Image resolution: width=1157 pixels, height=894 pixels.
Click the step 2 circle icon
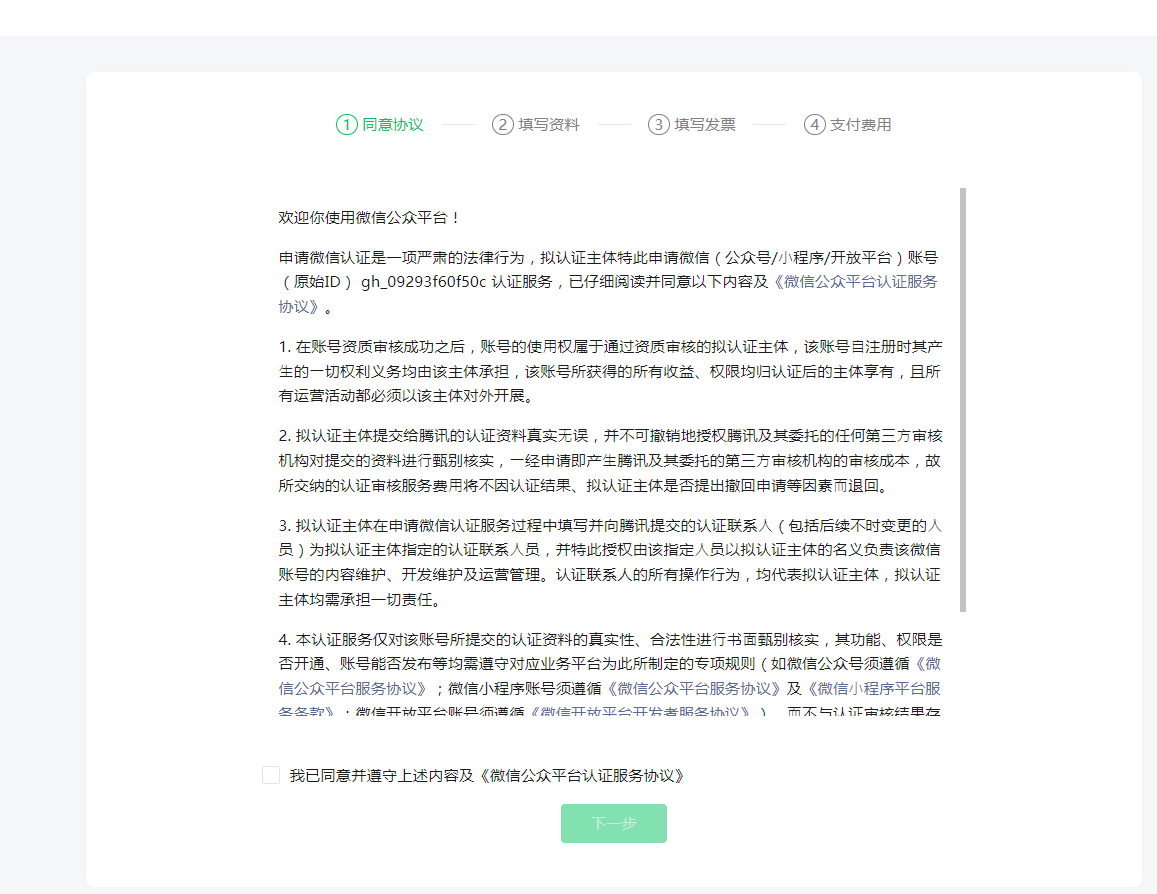pyautogui.click(x=502, y=125)
